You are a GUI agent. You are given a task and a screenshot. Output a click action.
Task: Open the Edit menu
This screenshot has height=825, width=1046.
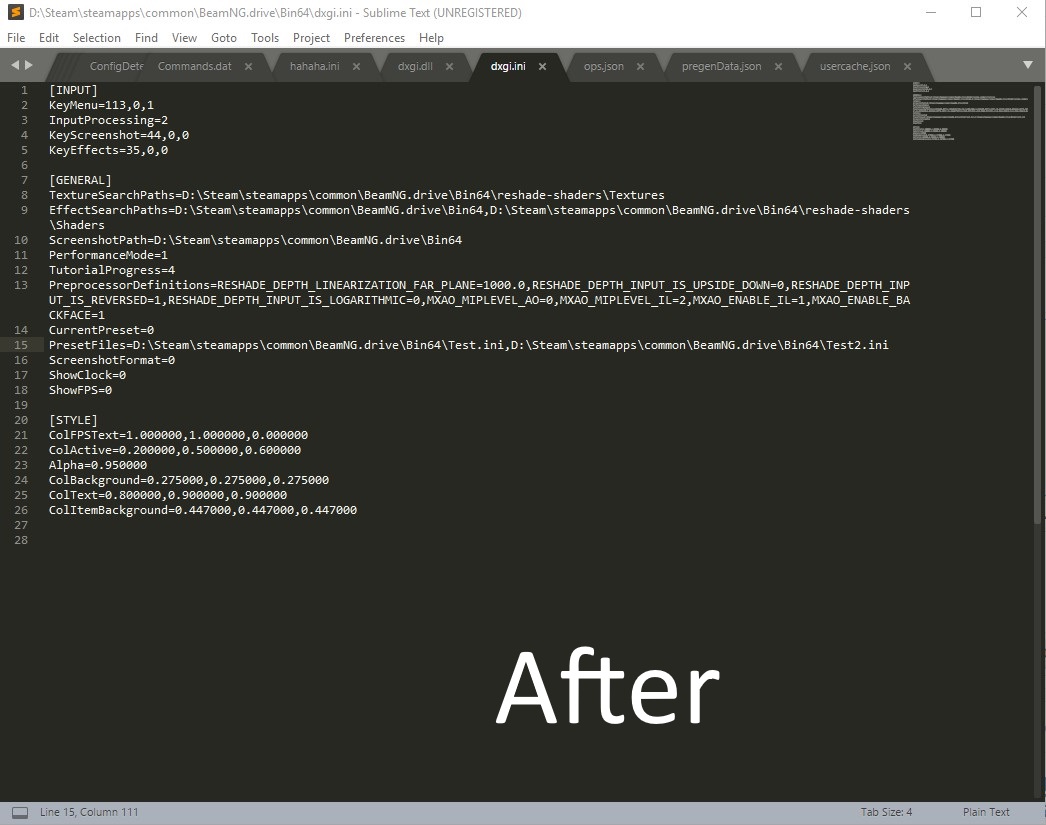49,38
